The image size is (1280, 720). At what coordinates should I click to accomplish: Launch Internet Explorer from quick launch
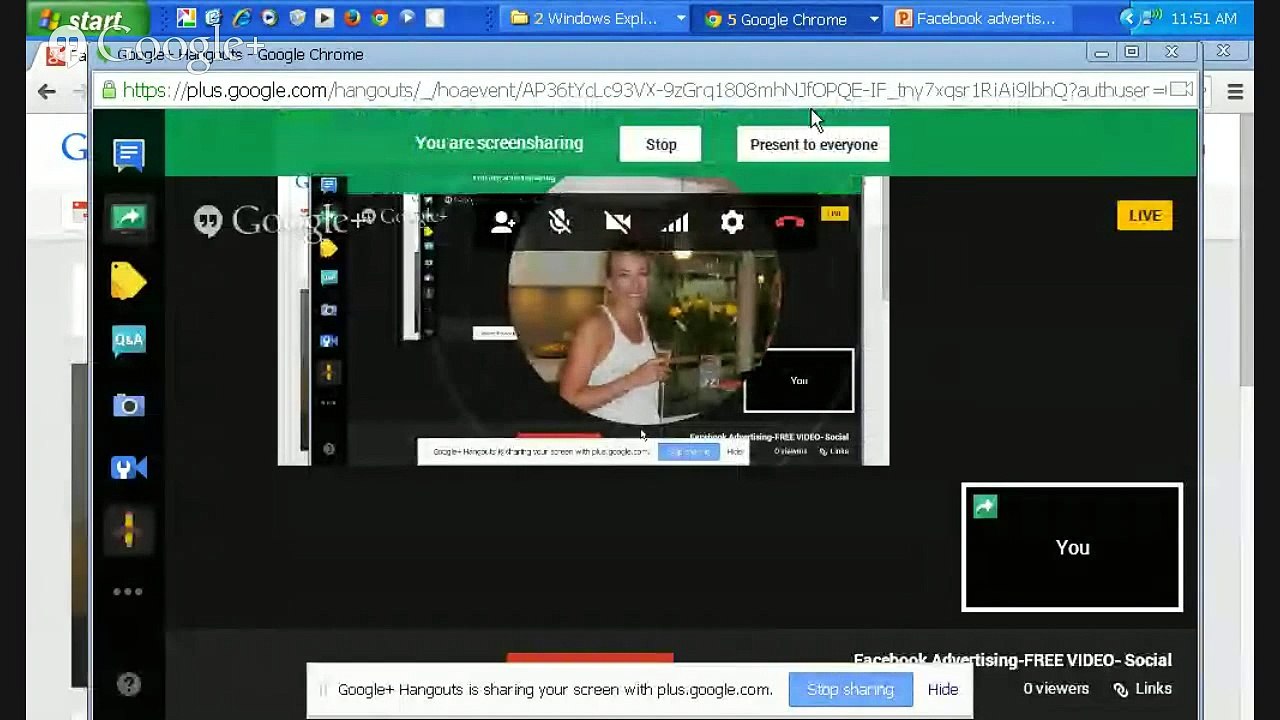click(241, 18)
